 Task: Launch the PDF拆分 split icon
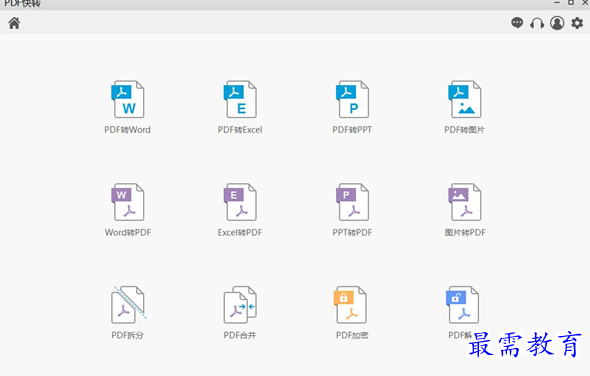coord(128,305)
